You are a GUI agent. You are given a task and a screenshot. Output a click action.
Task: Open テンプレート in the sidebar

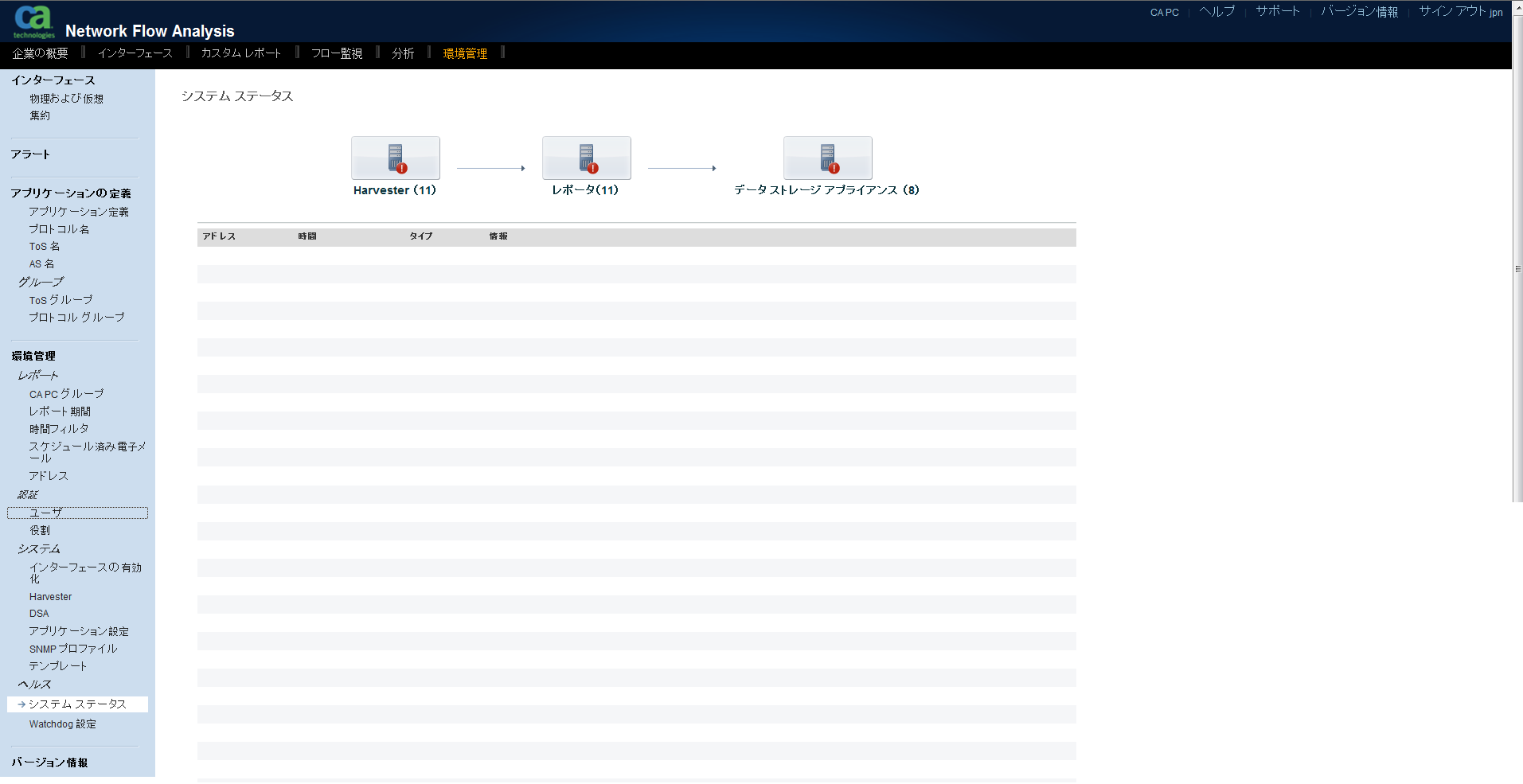pos(58,666)
